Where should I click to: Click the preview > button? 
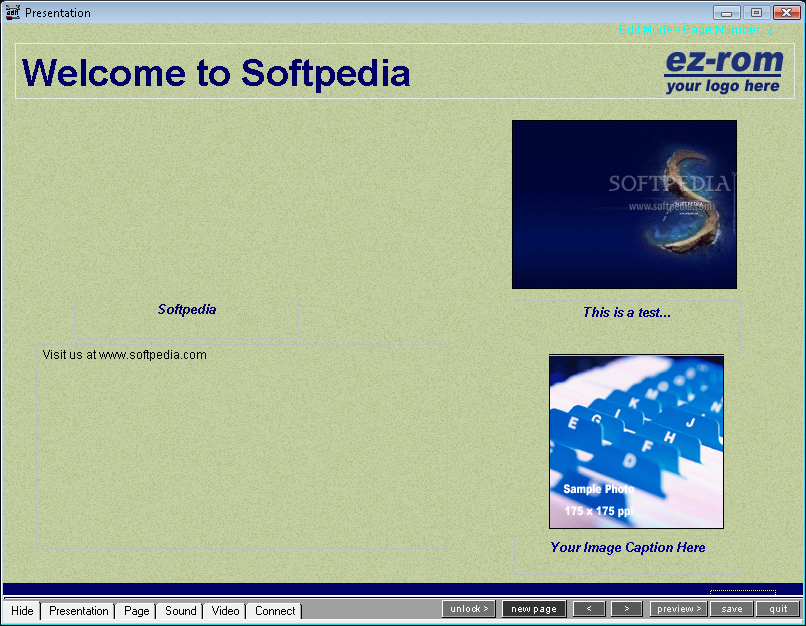click(x=679, y=609)
